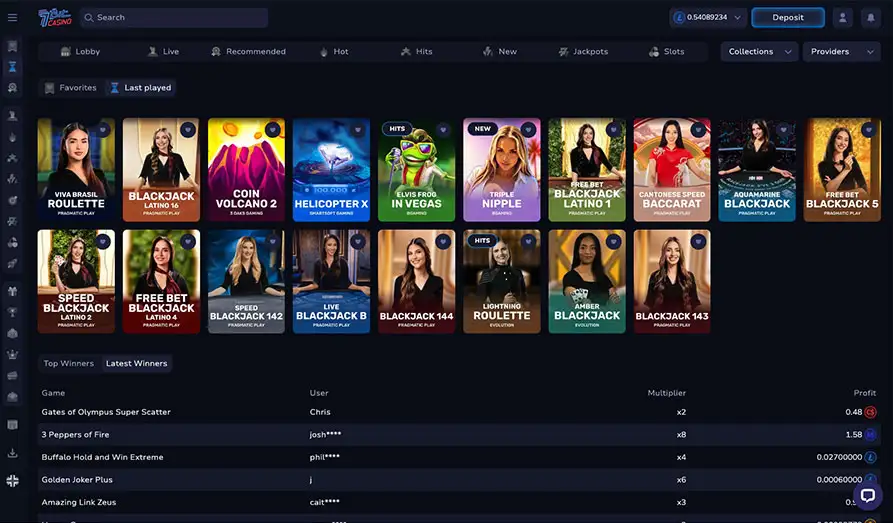893x523 pixels.
Task: Open the hamburger menu in top-left corner
Action: point(13,18)
